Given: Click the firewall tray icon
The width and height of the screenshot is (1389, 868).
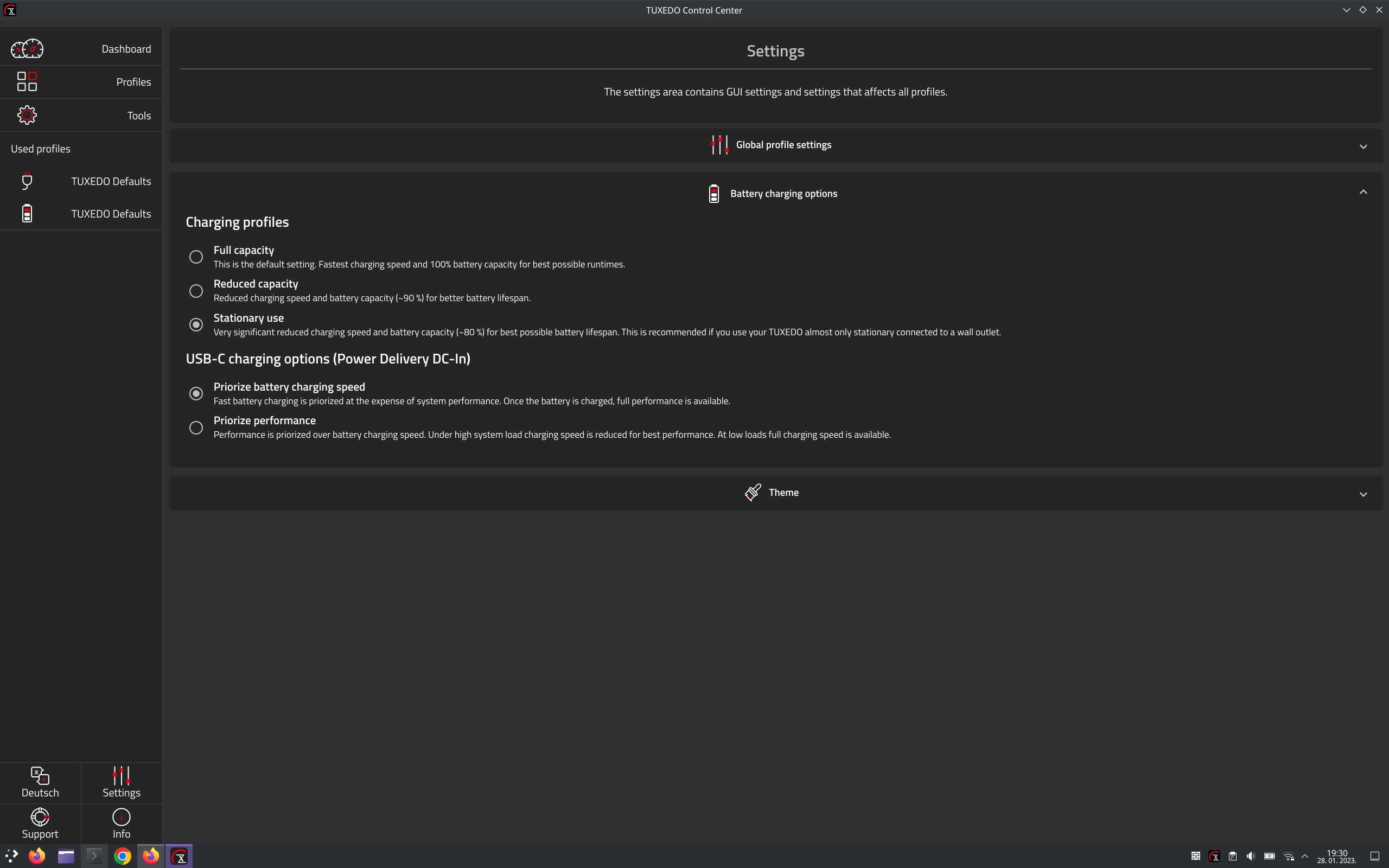Looking at the screenshot, I should [1196, 856].
